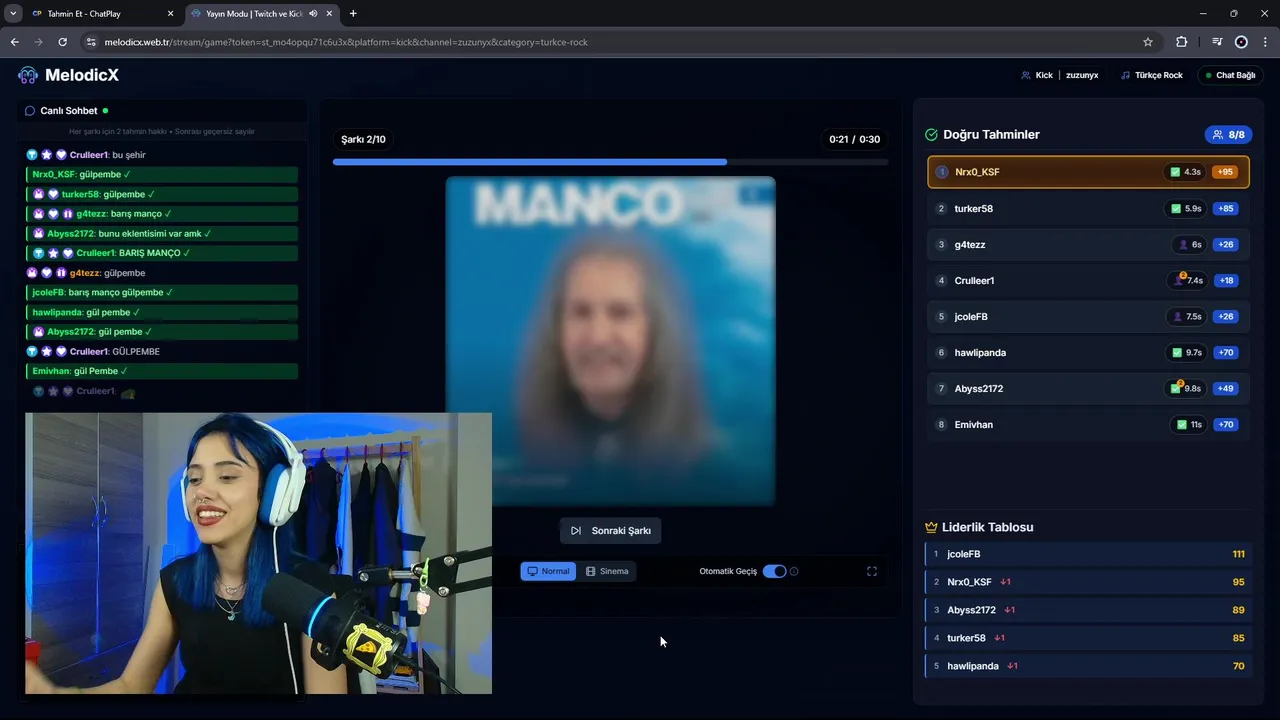Switch to the Tahmin Et - ChatPlay tab

coord(103,13)
